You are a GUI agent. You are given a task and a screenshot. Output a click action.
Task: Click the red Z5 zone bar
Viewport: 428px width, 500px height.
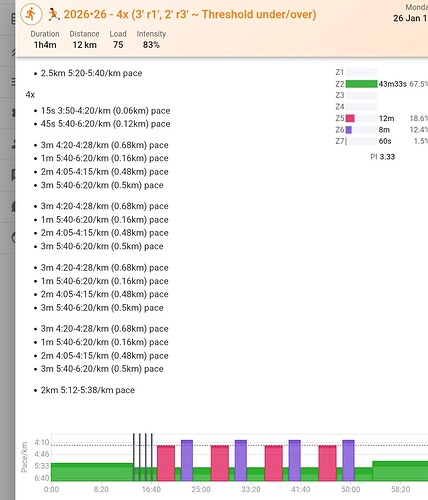(x=350, y=118)
